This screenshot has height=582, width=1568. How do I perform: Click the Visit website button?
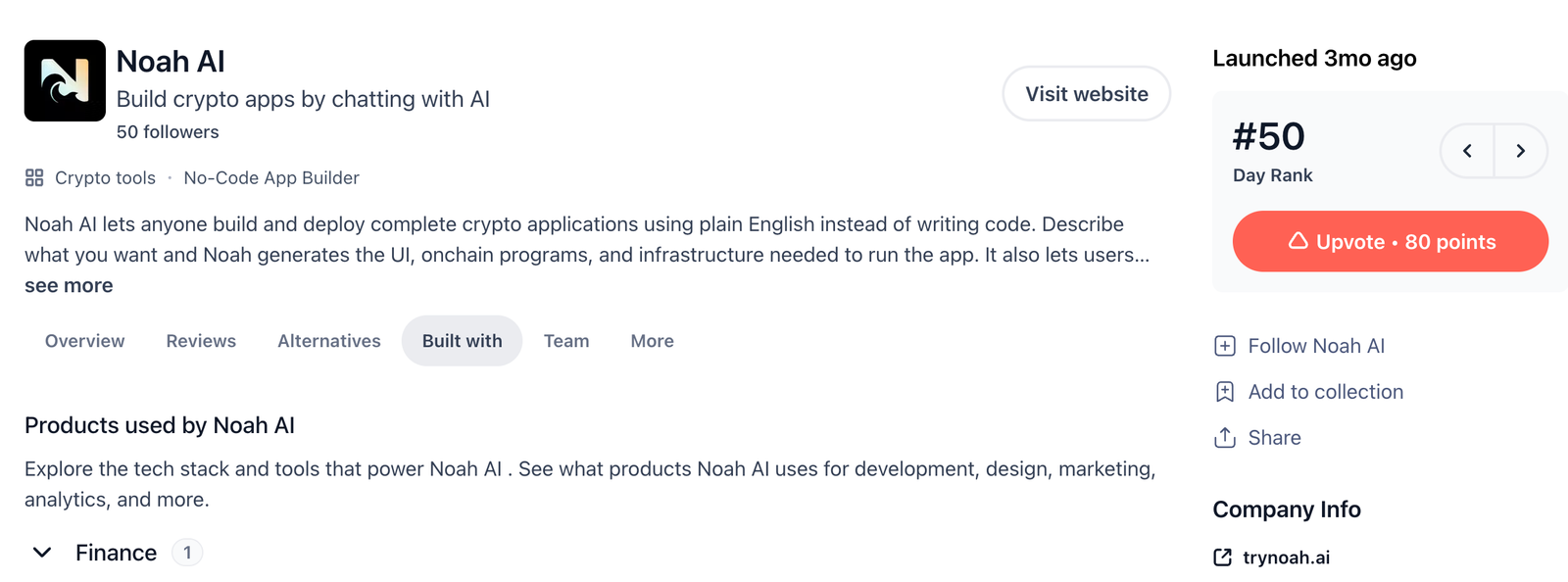pos(1087,94)
